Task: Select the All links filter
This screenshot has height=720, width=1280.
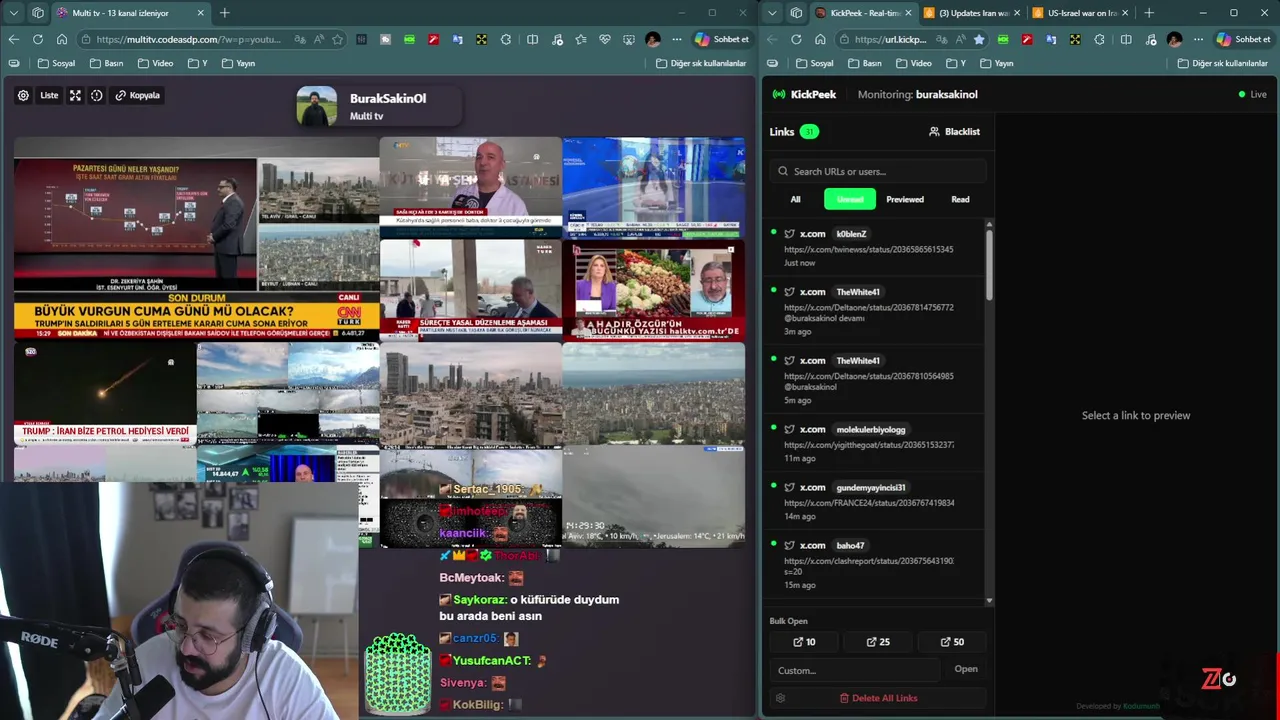Action: pos(796,199)
